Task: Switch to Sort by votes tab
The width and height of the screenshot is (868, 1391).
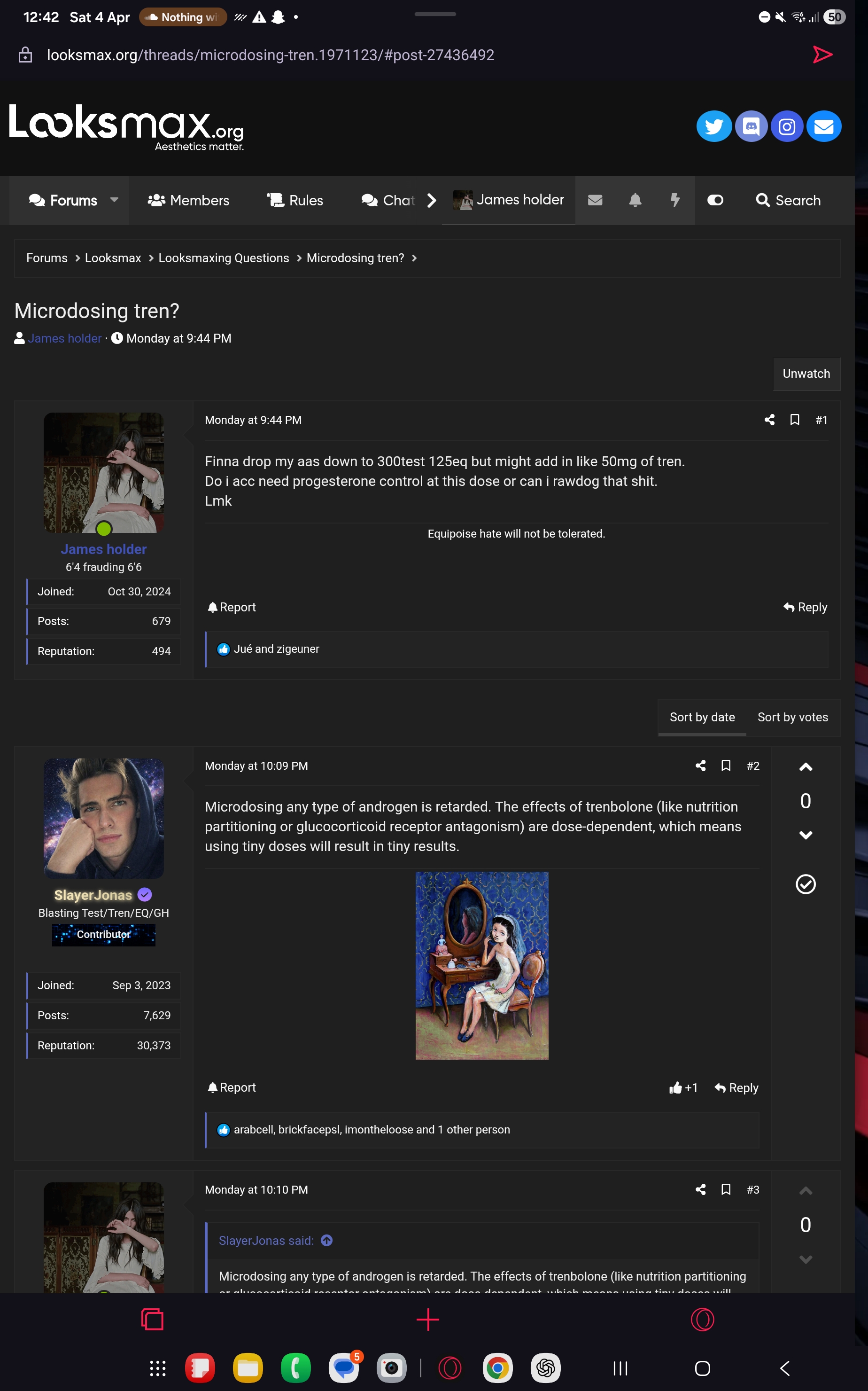Action: 792,717
